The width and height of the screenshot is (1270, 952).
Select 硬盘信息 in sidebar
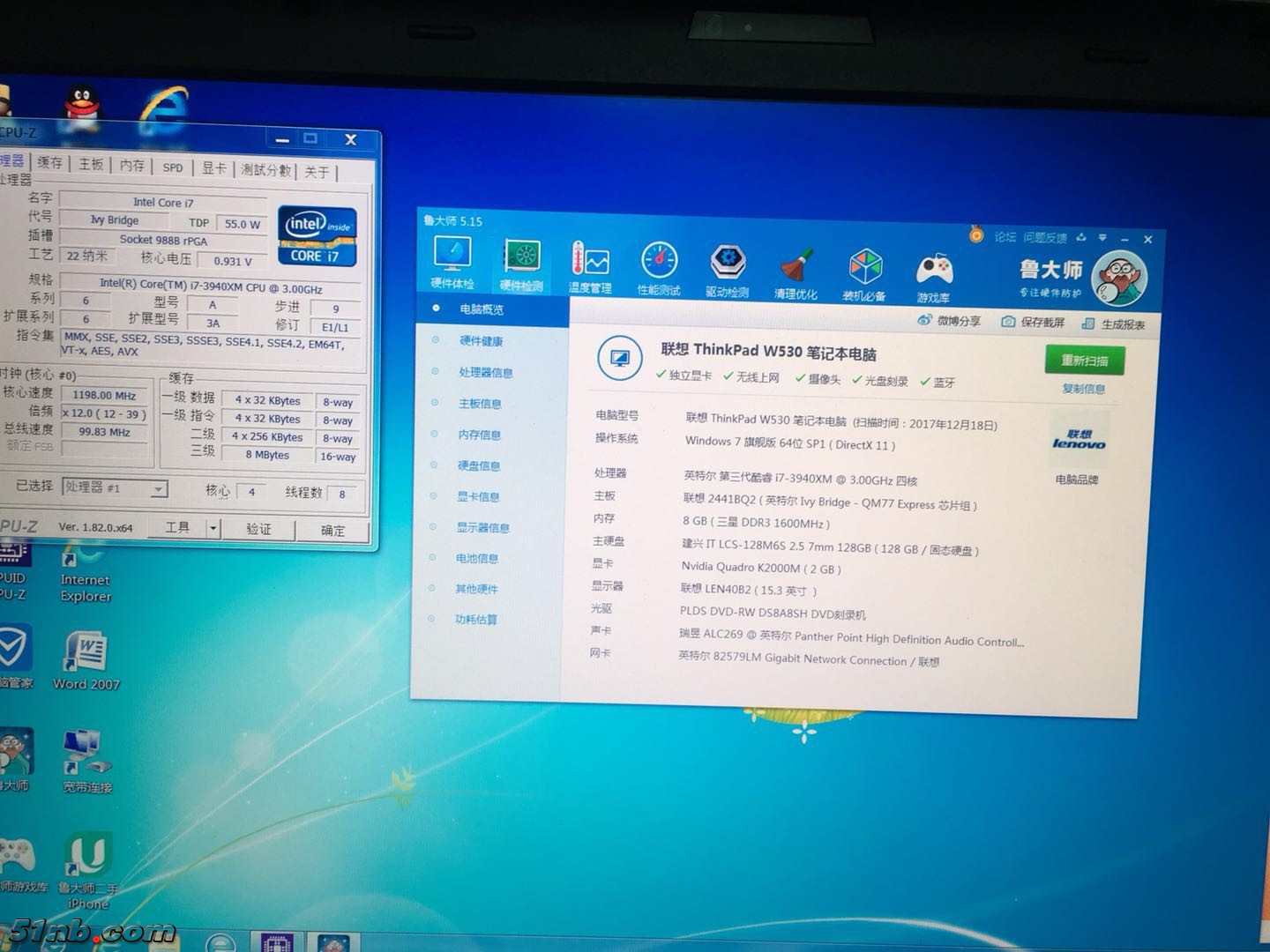click(479, 465)
